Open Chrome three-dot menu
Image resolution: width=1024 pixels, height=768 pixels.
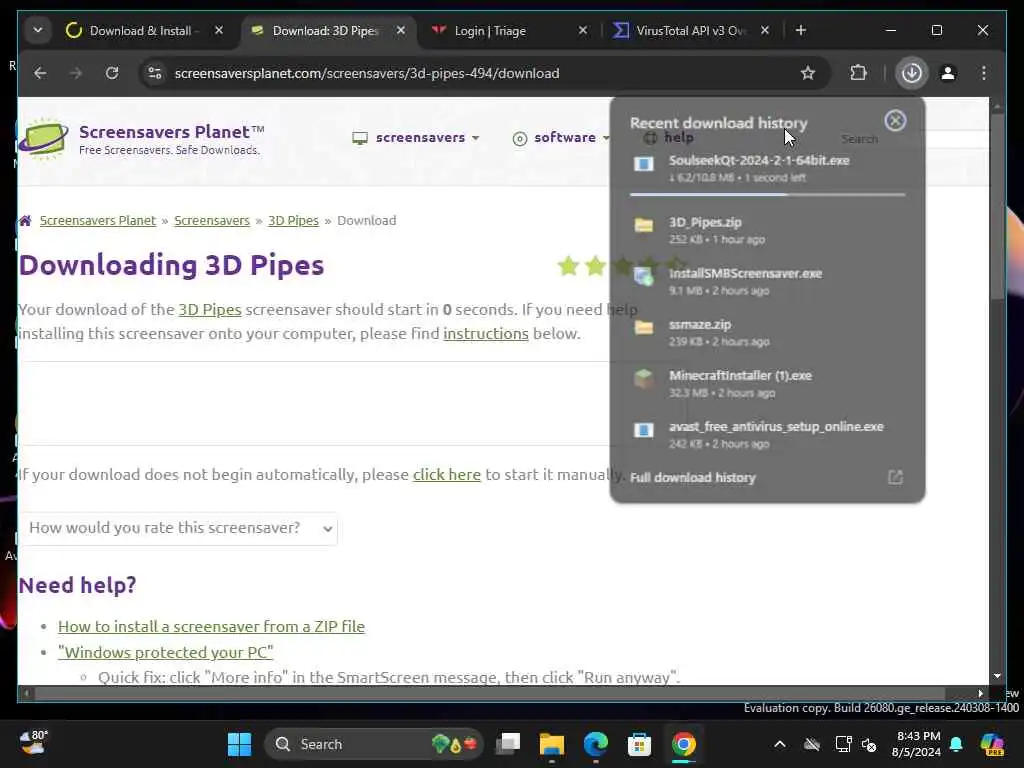pyautogui.click(x=984, y=73)
